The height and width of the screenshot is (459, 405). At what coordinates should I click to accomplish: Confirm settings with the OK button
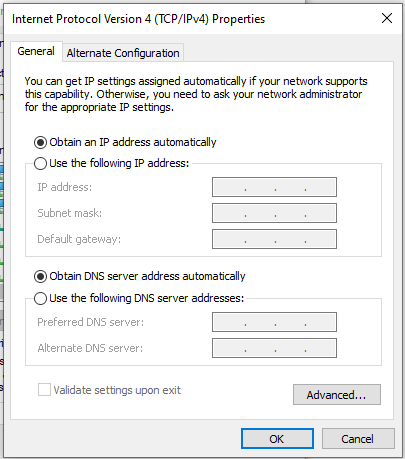[x=277, y=439]
